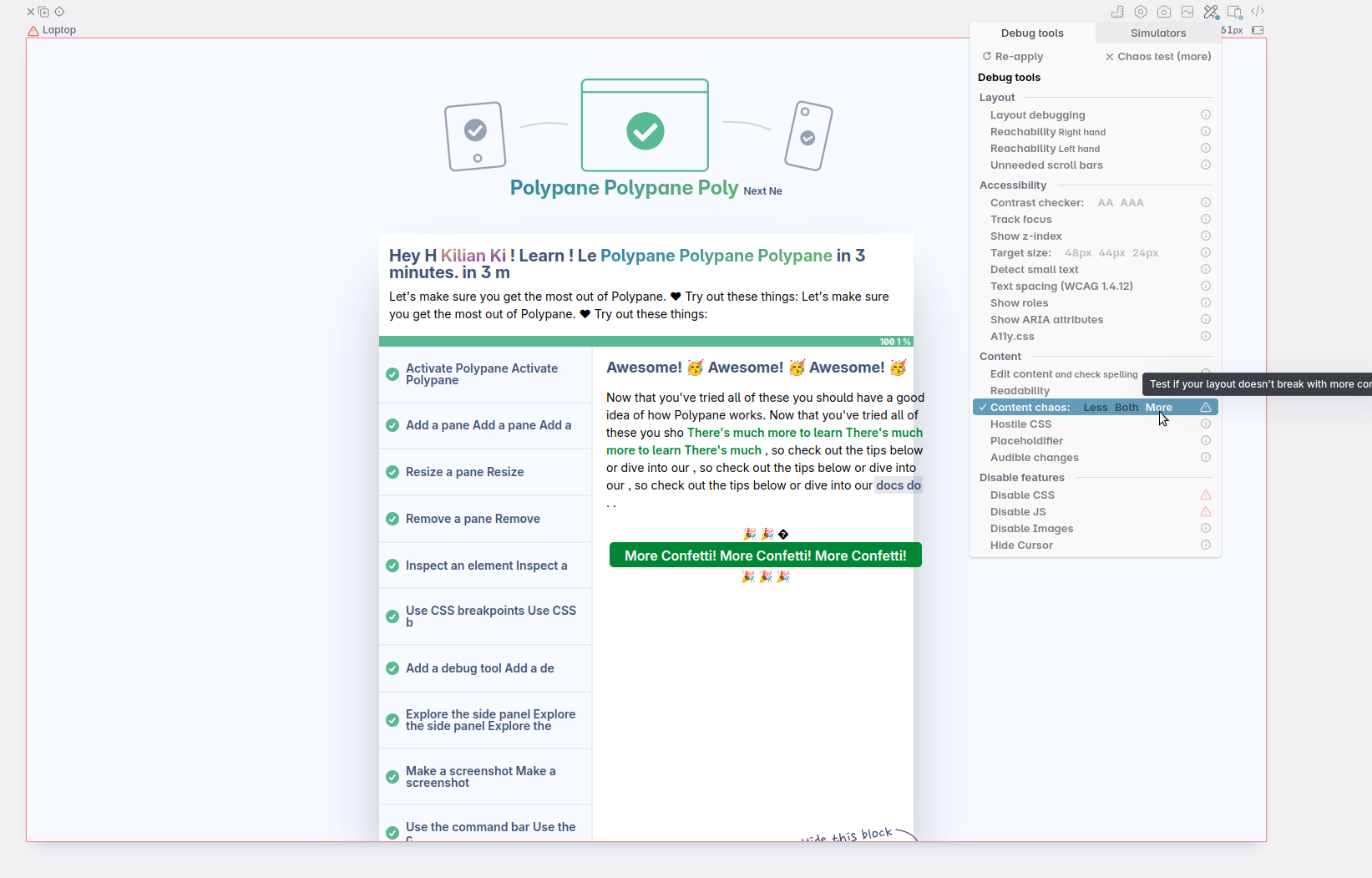
Task: Enable Unneeded scroll bars detection
Action: pos(1046,165)
